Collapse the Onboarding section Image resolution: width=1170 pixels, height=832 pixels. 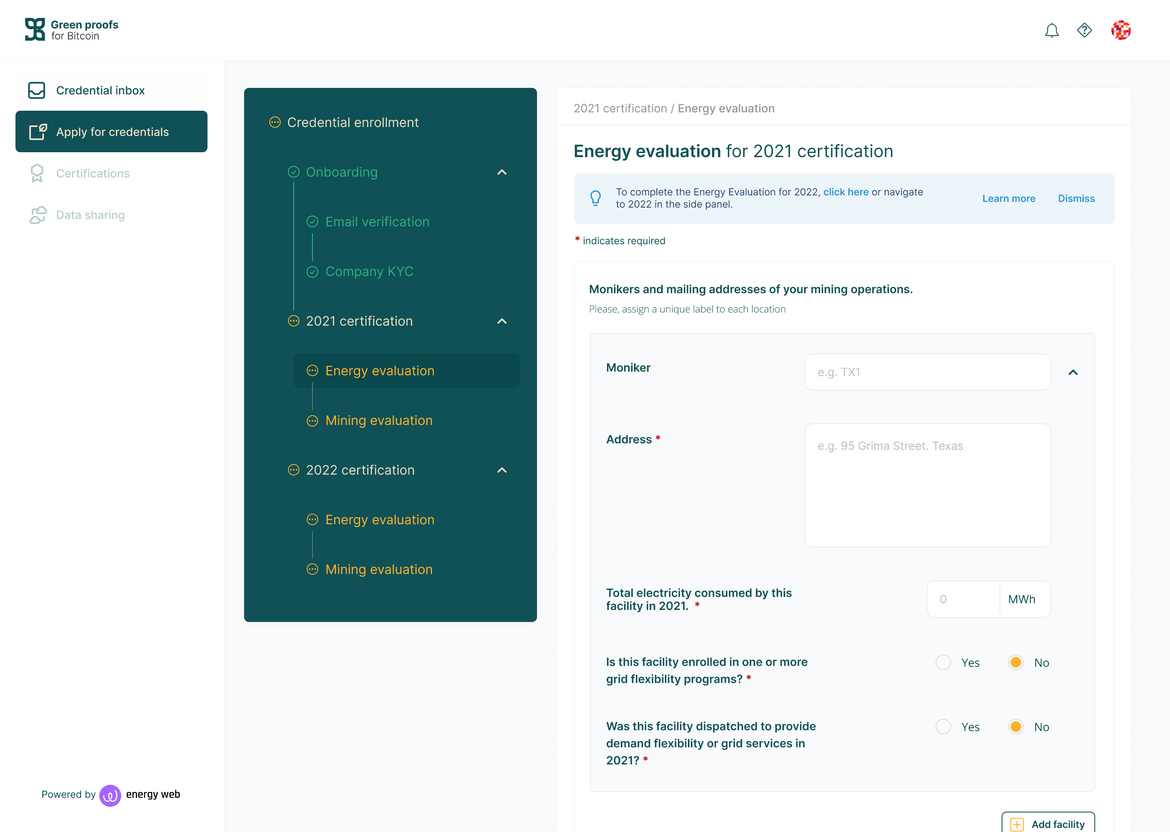point(502,172)
